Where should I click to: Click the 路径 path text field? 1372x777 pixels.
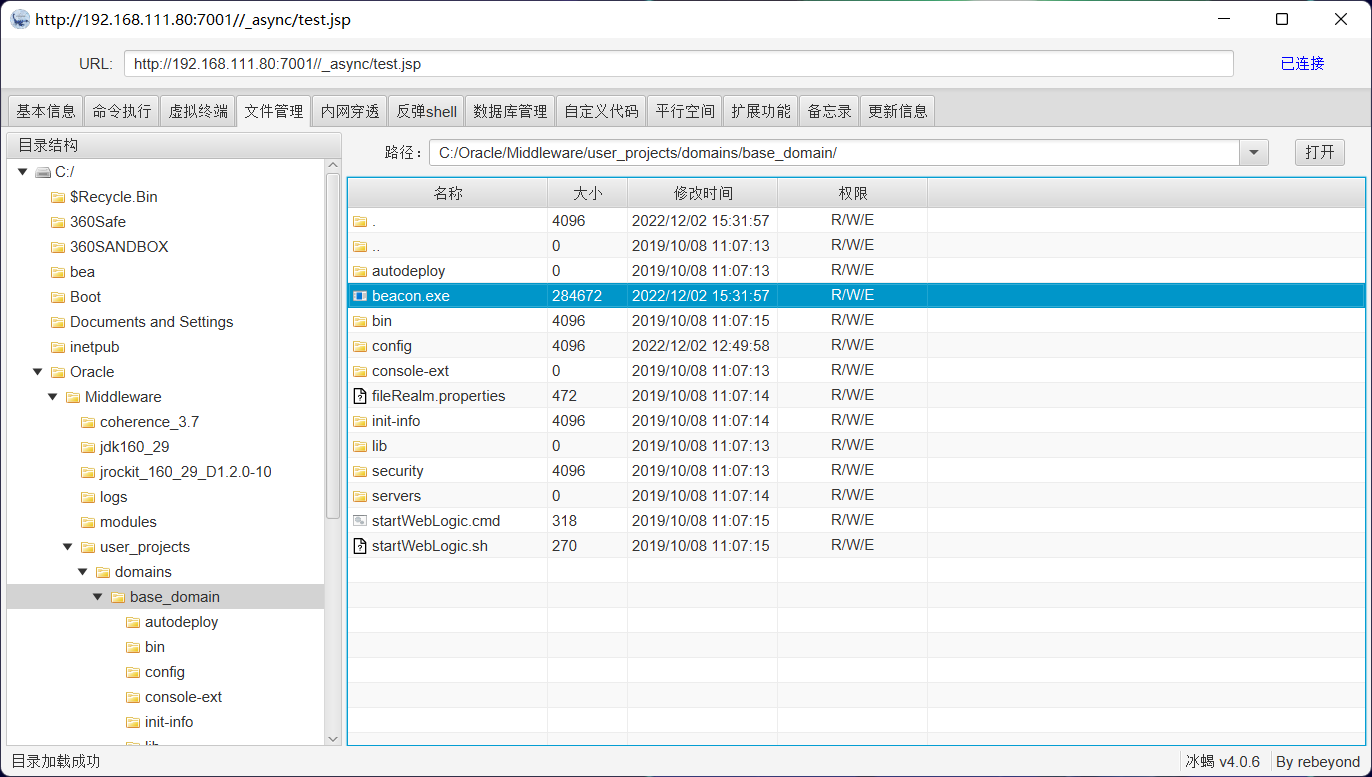(x=835, y=152)
